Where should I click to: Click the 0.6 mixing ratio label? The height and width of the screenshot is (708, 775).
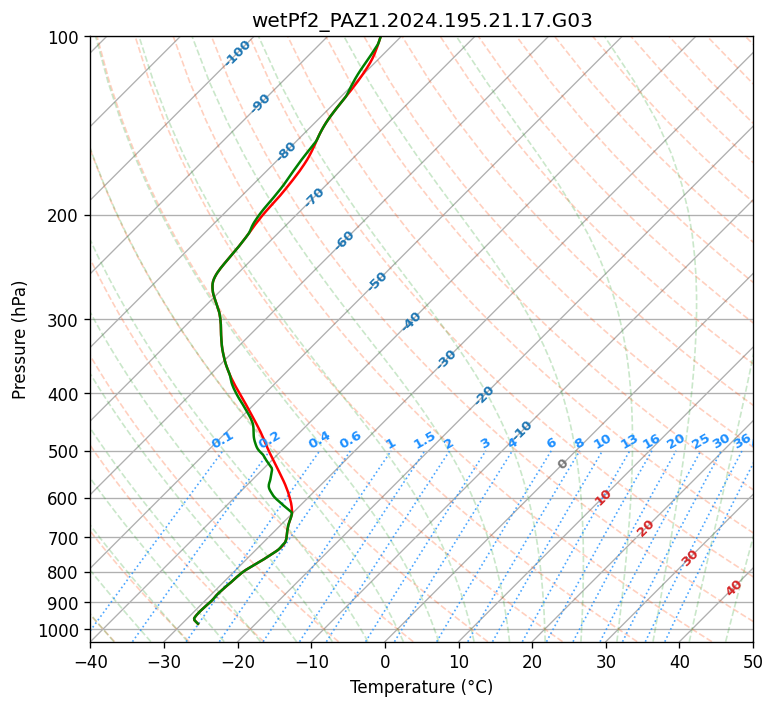(x=350, y=440)
